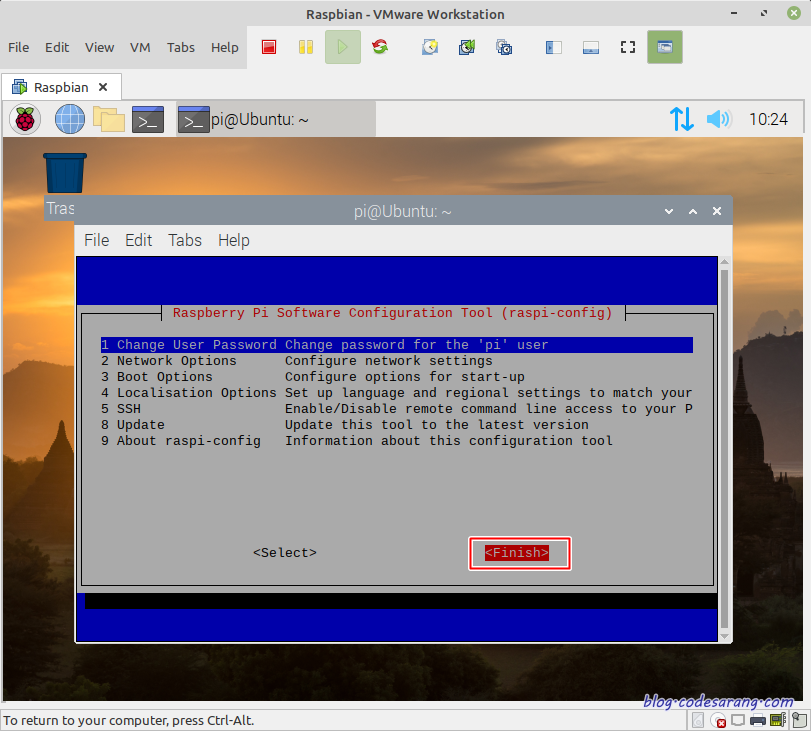Open the snapshot manager icon
The height and width of the screenshot is (731, 811).
point(504,47)
